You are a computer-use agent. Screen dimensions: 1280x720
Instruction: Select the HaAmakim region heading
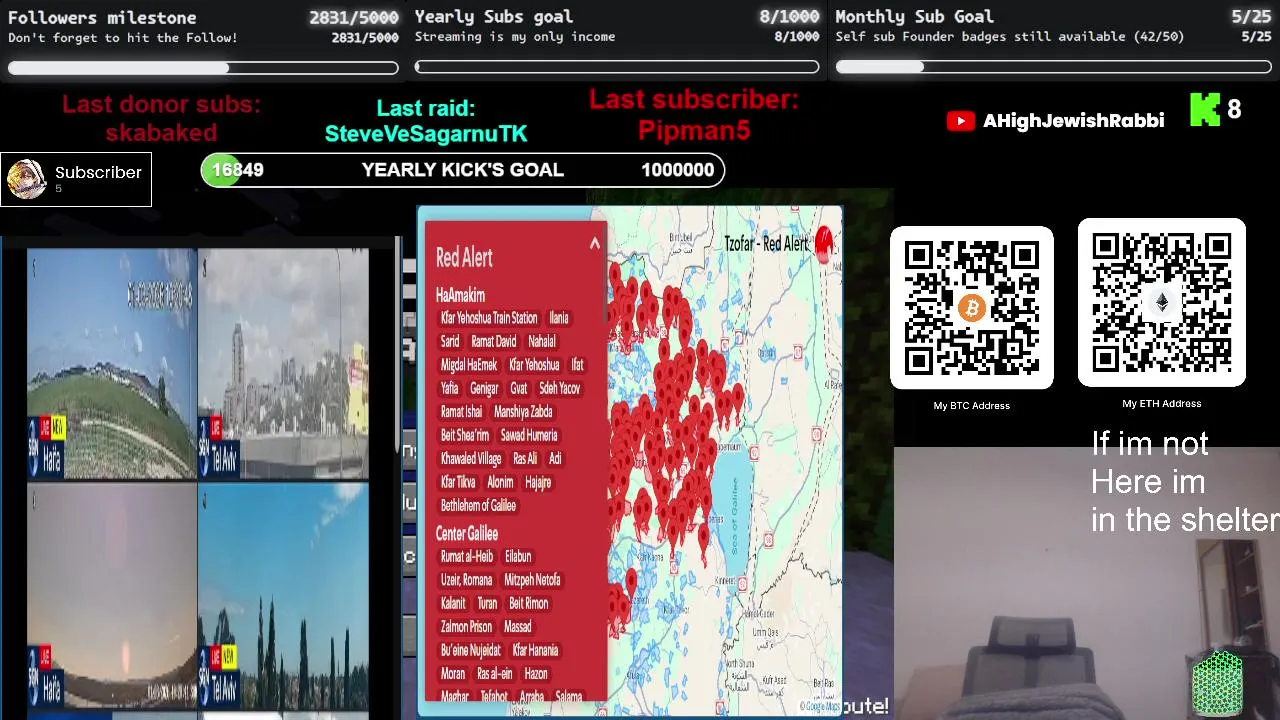click(460, 295)
